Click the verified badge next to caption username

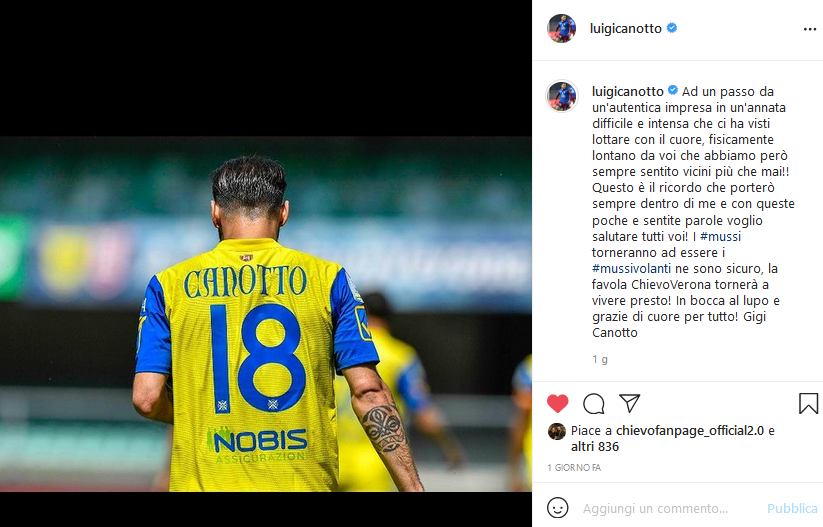[x=673, y=91]
